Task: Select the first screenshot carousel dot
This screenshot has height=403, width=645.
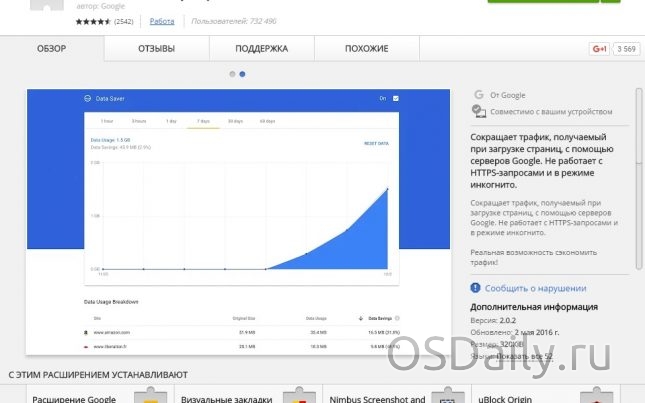Action: click(232, 74)
